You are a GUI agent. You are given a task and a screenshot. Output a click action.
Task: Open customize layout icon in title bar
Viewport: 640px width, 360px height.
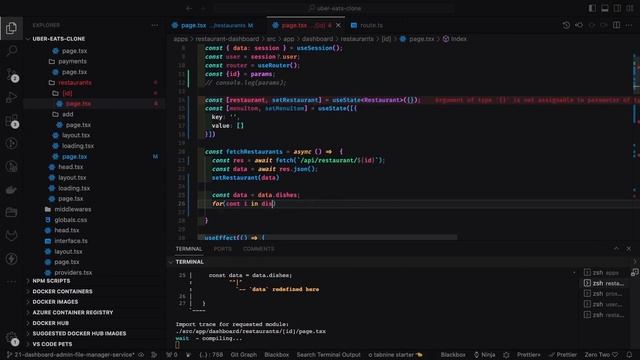pyautogui.click(x=630, y=8)
